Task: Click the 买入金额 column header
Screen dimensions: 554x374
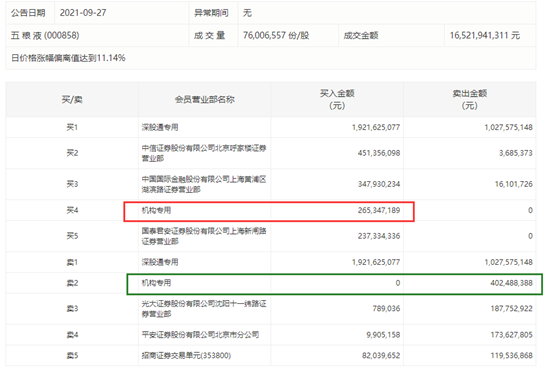Action: [x=337, y=99]
